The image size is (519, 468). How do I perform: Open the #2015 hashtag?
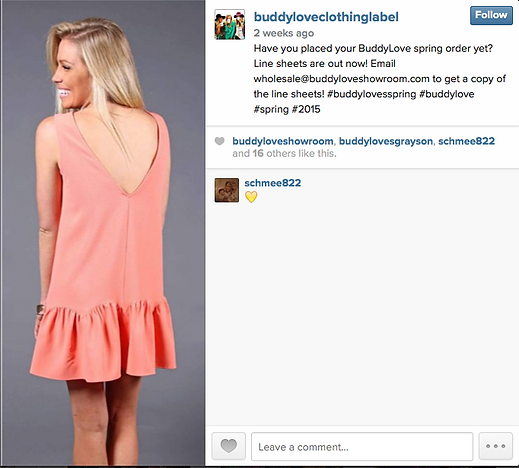306,109
